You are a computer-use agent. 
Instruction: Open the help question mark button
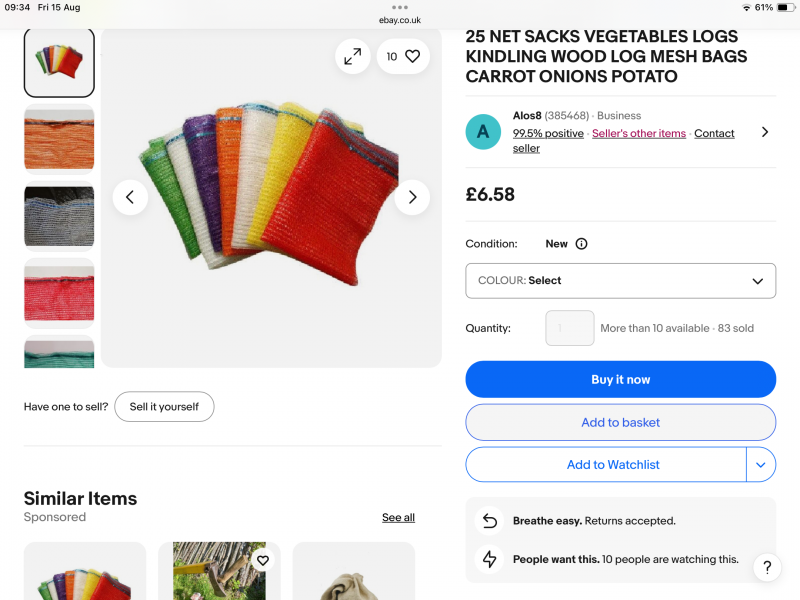point(766,568)
